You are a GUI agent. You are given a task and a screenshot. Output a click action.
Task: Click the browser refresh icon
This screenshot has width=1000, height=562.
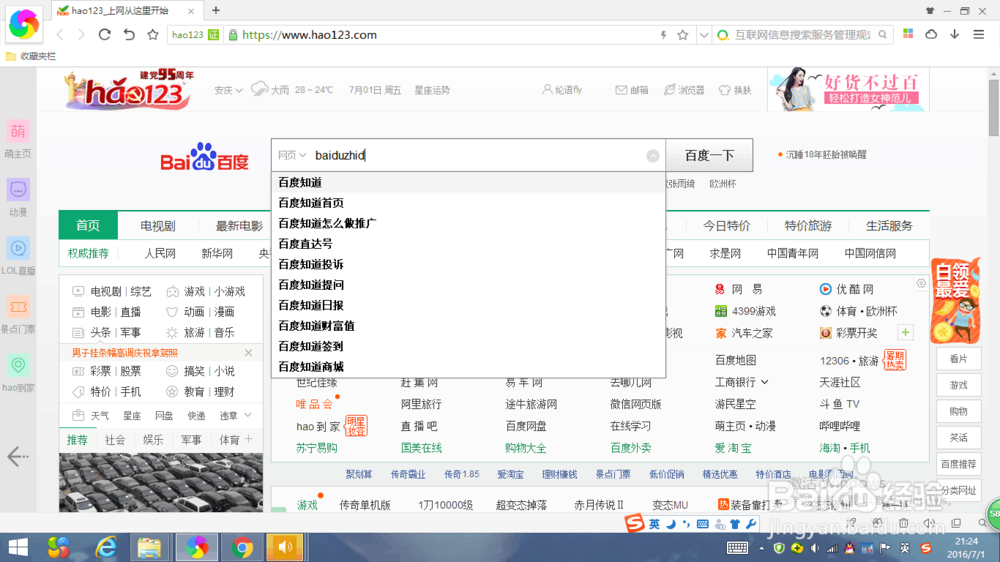pyautogui.click(x=105, y=34)
